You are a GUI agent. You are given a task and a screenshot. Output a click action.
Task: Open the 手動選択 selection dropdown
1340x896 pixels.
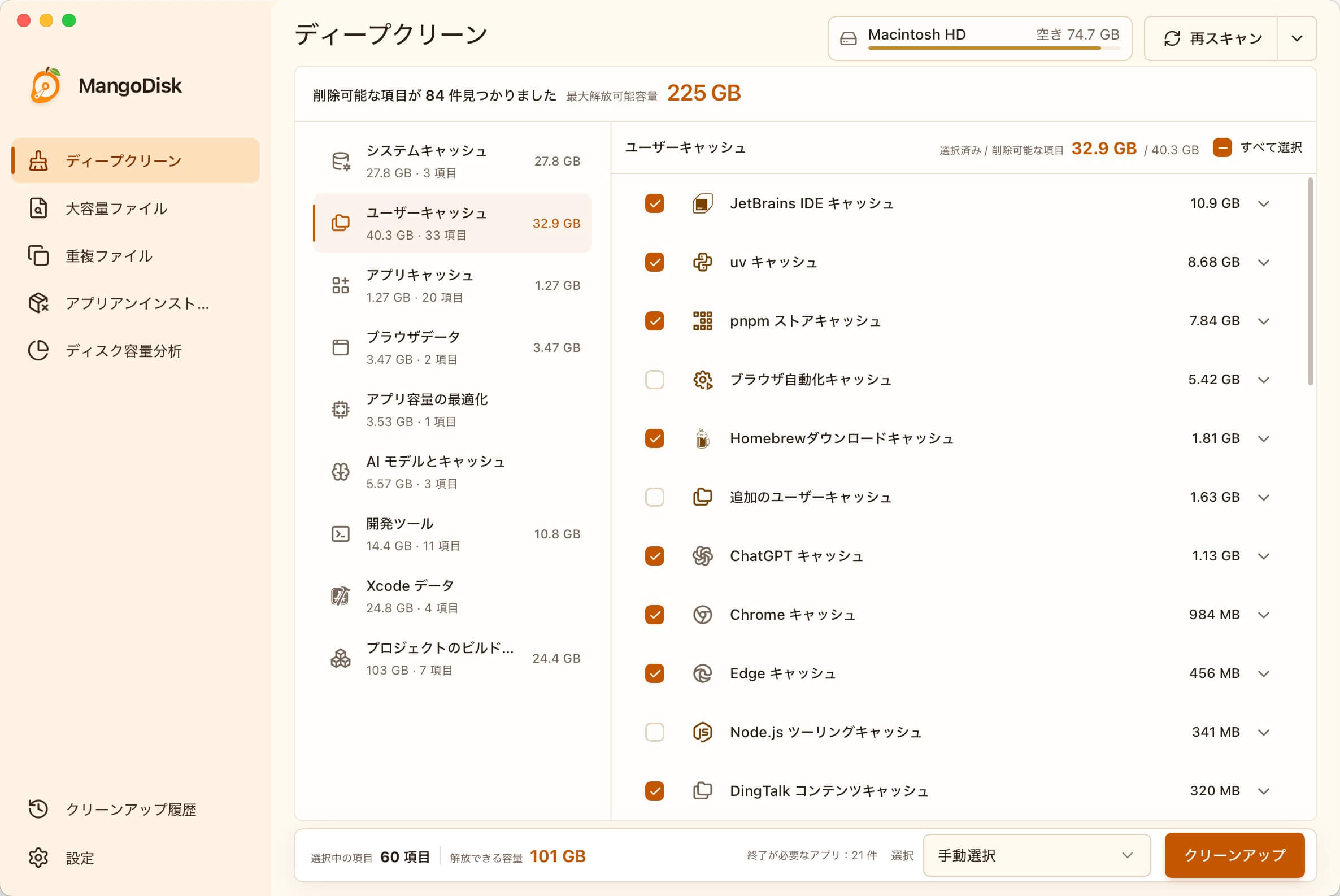1036,855
